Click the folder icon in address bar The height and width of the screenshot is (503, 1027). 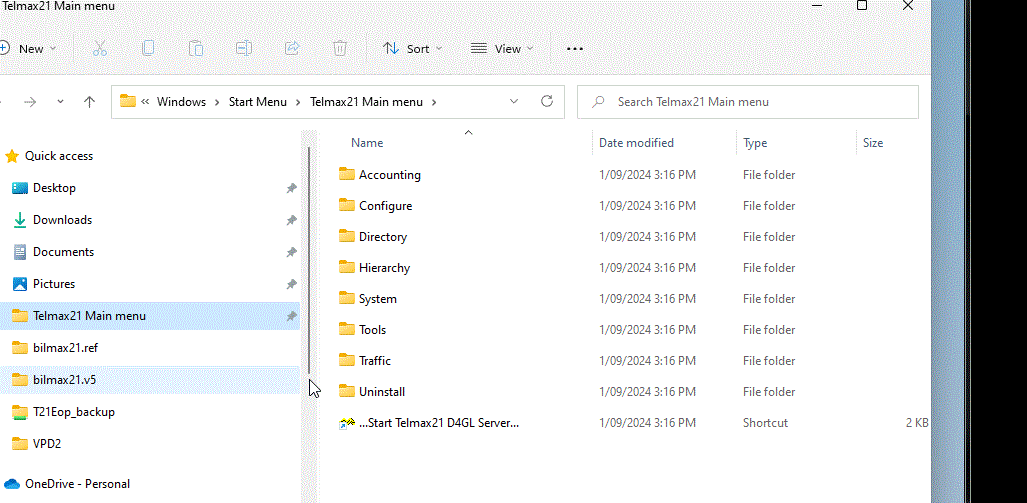tap(128, 102)
